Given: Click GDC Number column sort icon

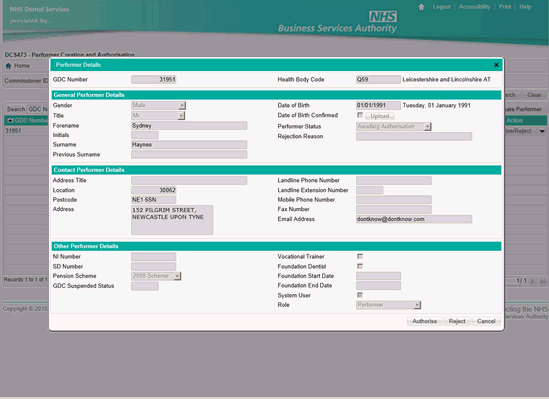Looking at the screenshot, I should (10, 120).
